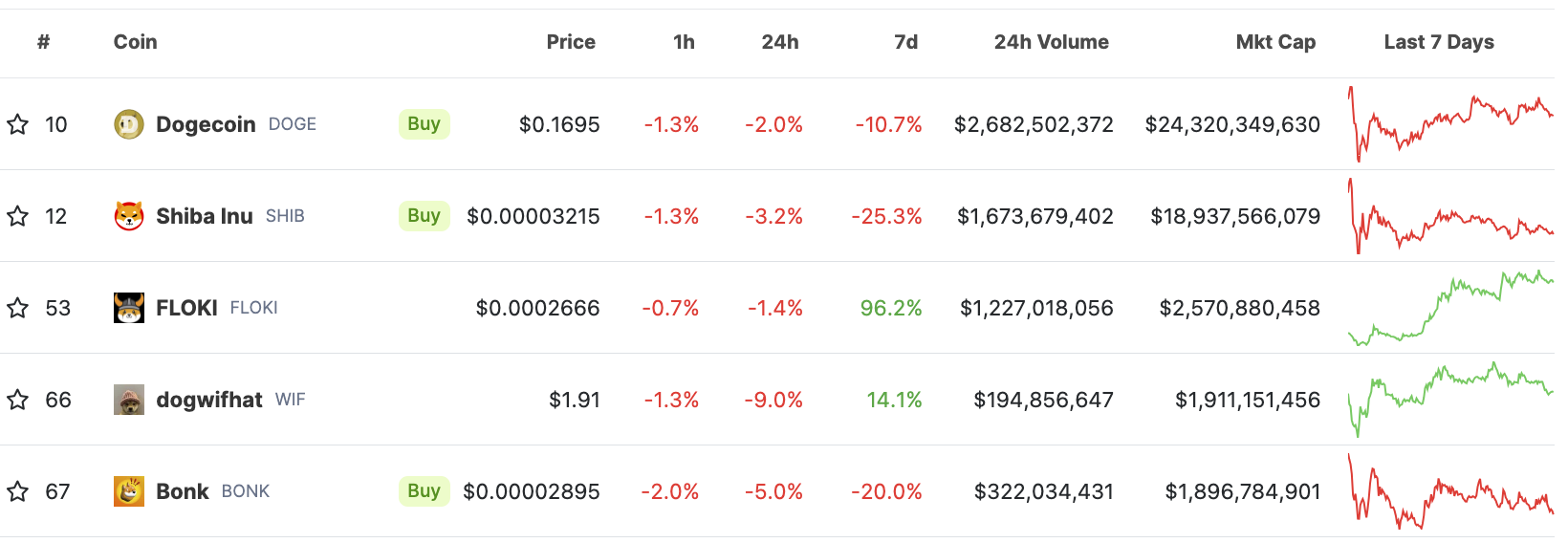Toggle the favorite star for FLOKI
This screenshot has height=543, width=1568.
click(18, 308)
